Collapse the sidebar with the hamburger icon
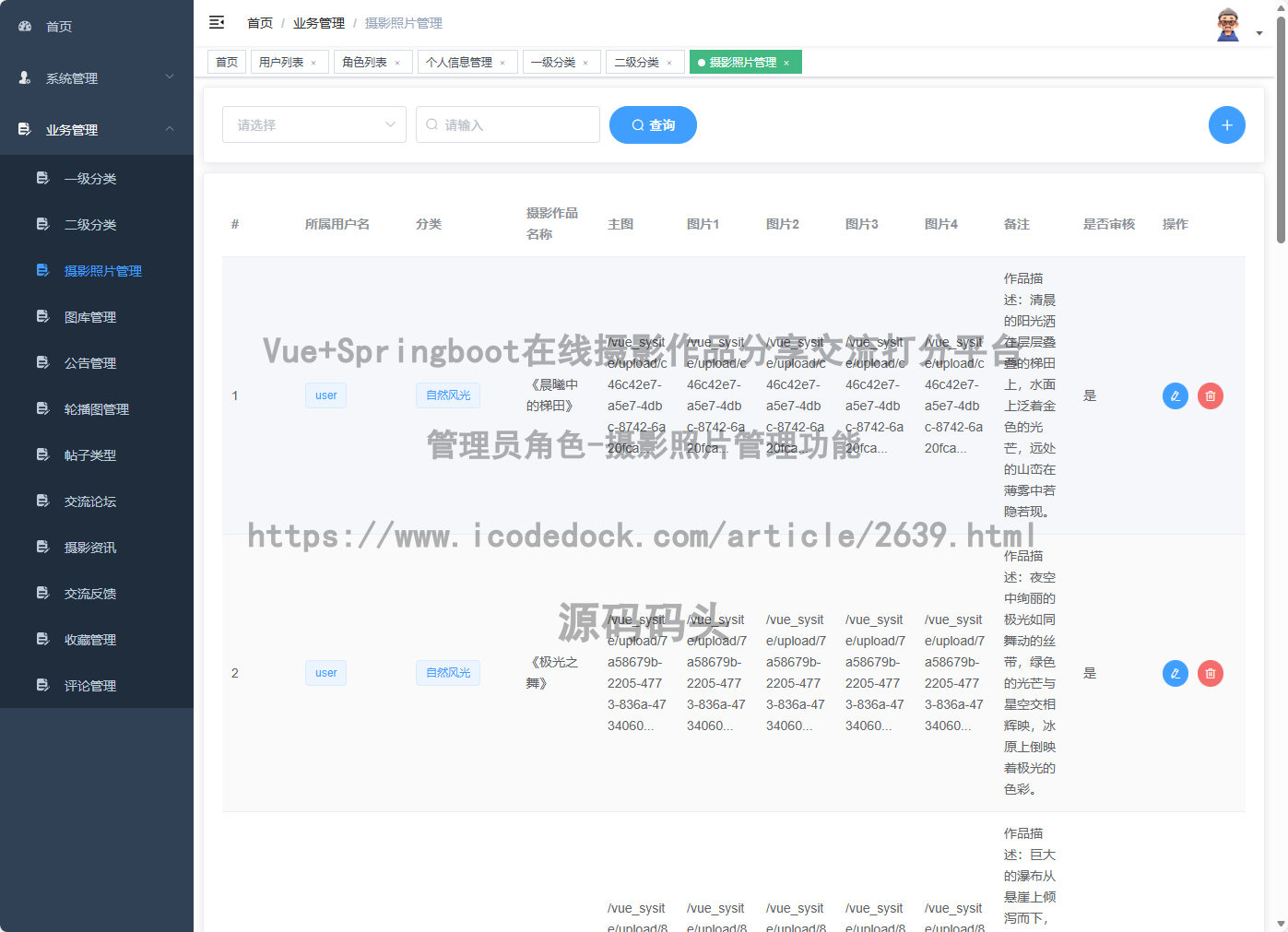 216,22
